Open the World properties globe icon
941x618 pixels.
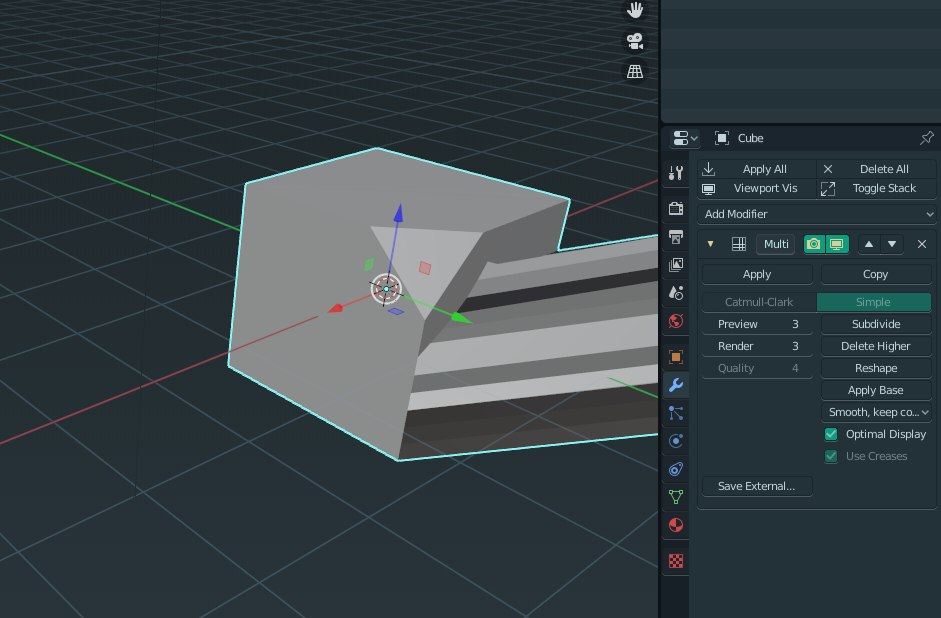676,321
